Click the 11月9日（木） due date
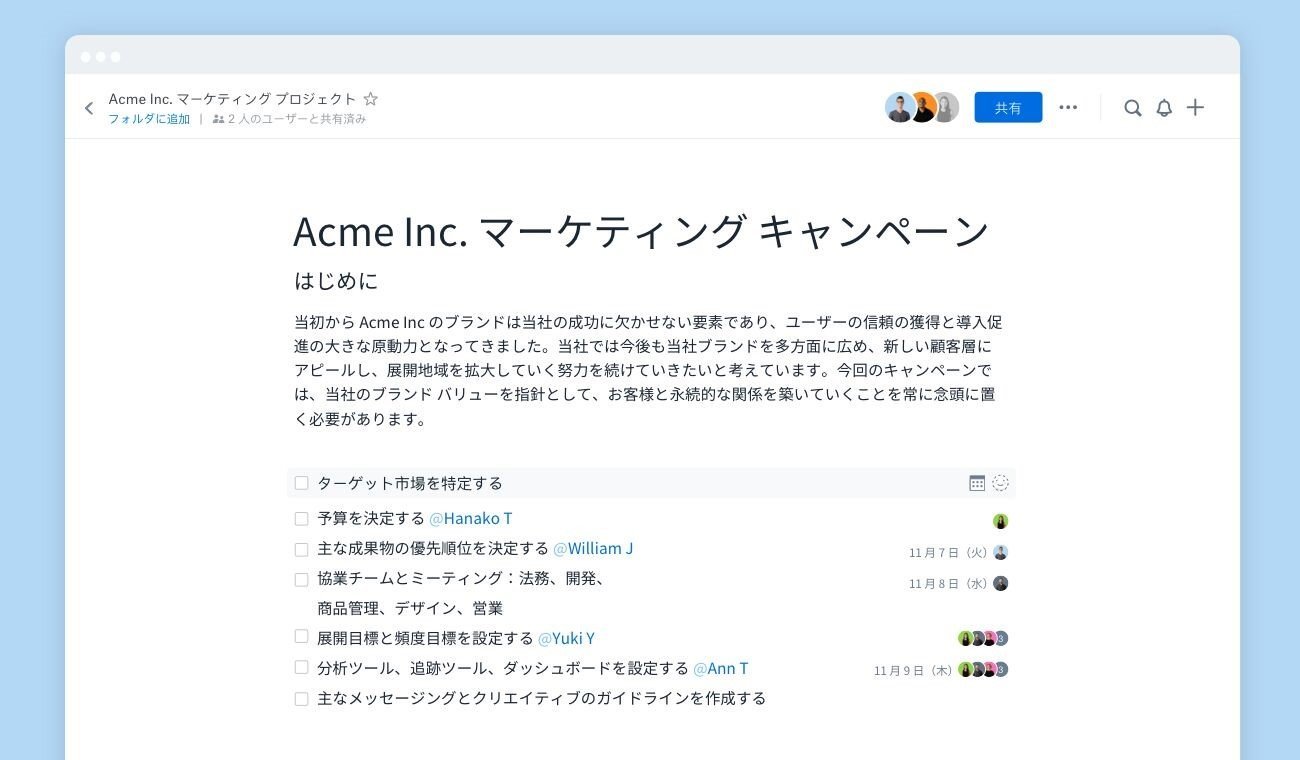 tap(913, 670)
